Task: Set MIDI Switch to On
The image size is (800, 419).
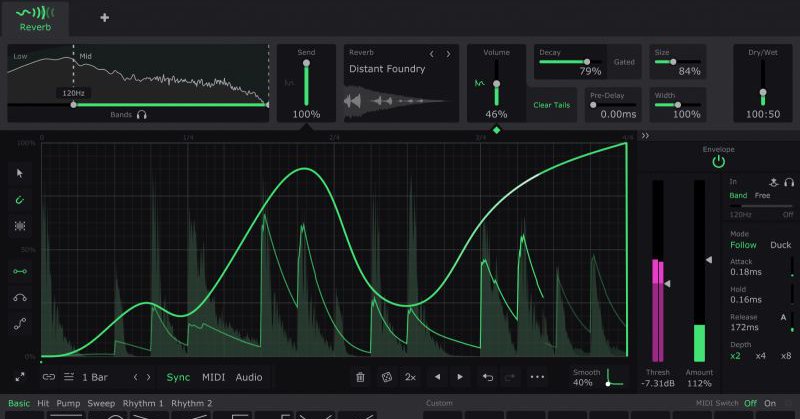Action: click(770, 403)
